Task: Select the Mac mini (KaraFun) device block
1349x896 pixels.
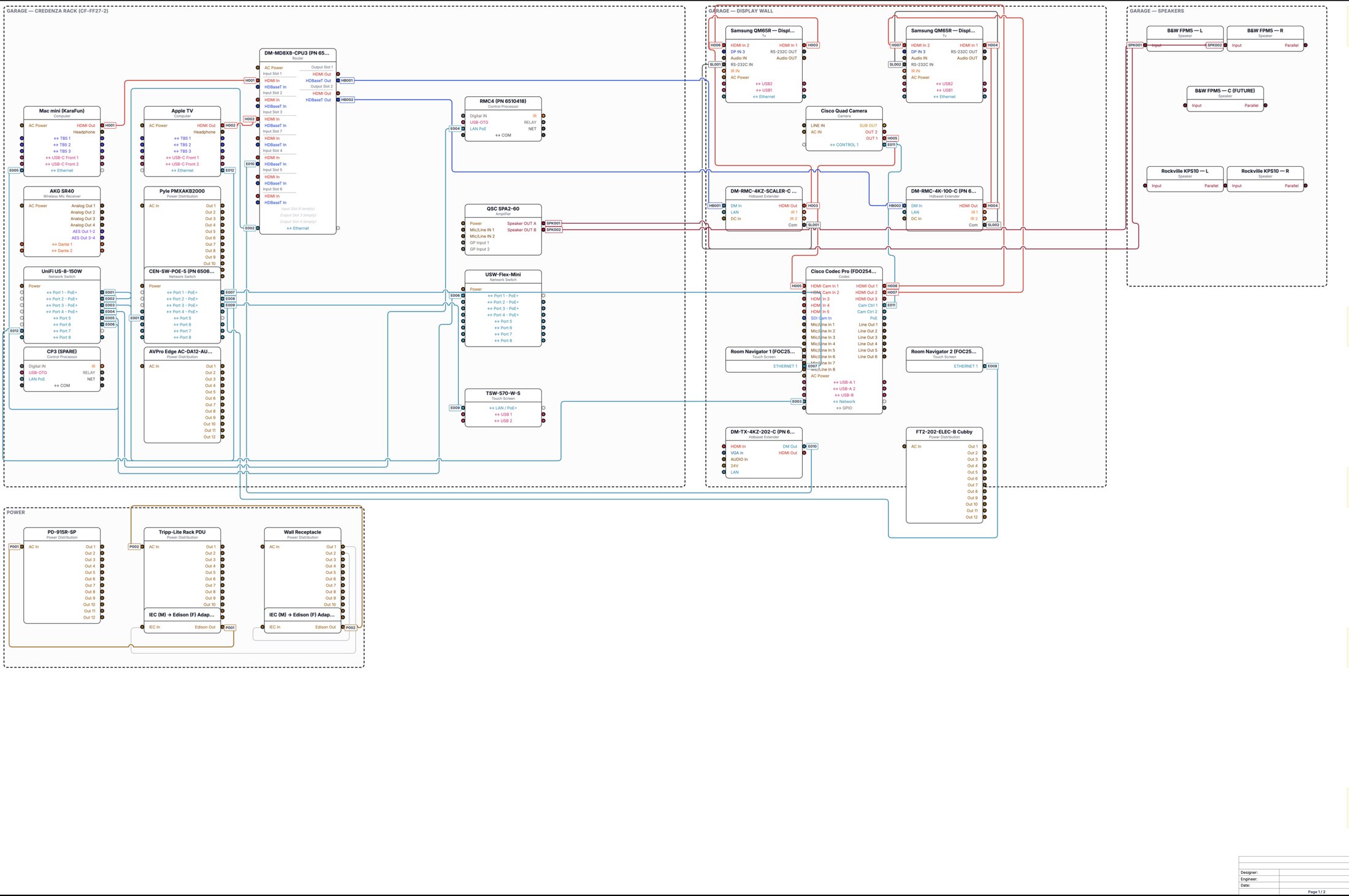Action: 62,141
